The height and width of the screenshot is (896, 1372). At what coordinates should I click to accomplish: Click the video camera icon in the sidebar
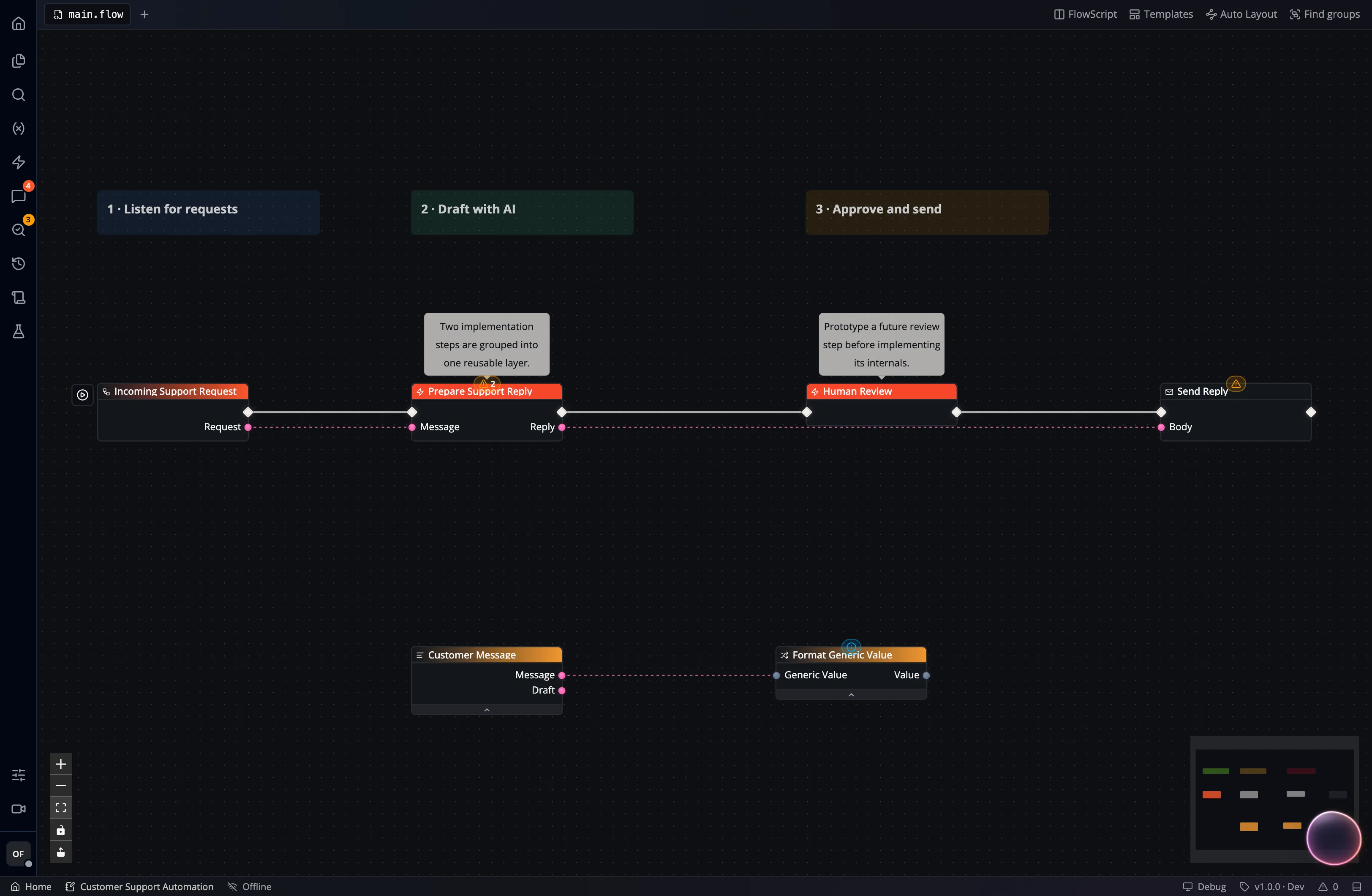click(19, 809)
